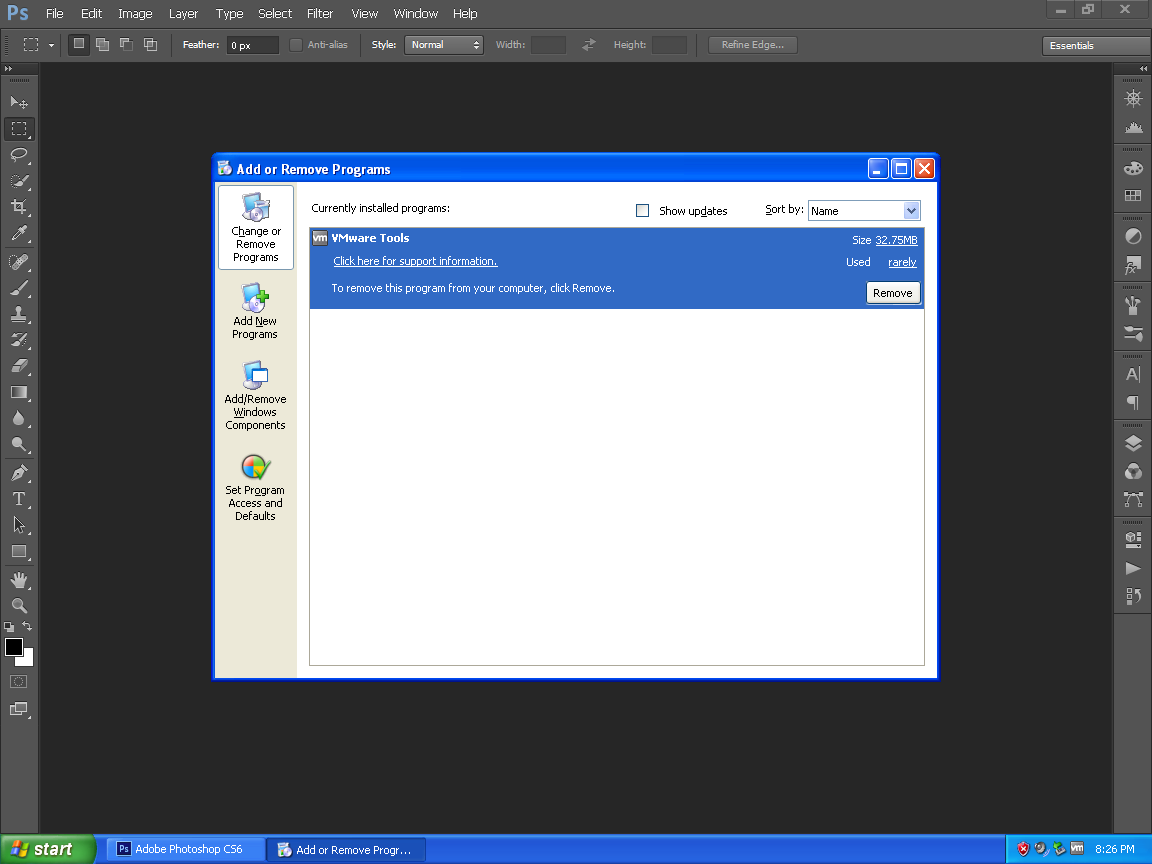
Task: Open the Paths panel icon
Action: point(1133,500)
